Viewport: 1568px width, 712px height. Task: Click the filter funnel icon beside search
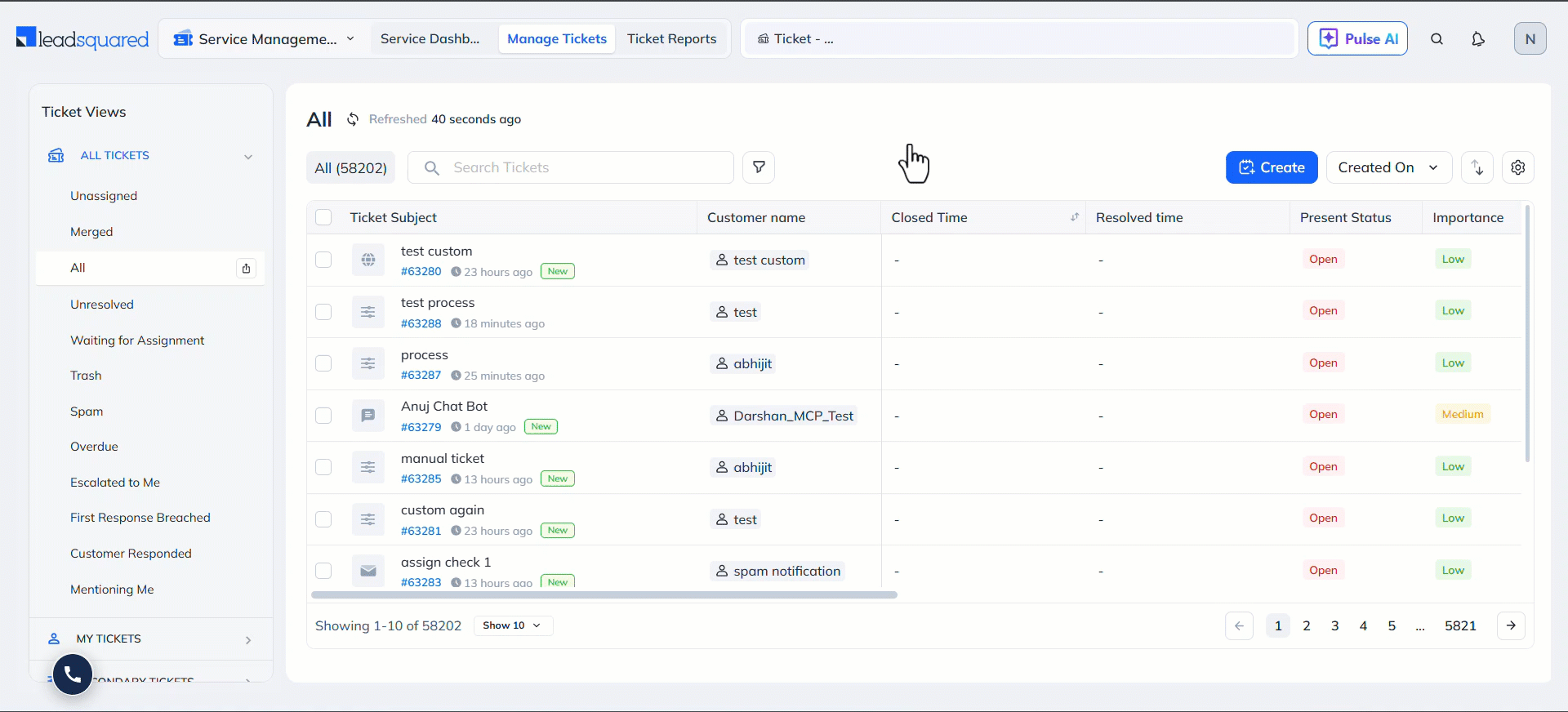(x=759, y=167)
